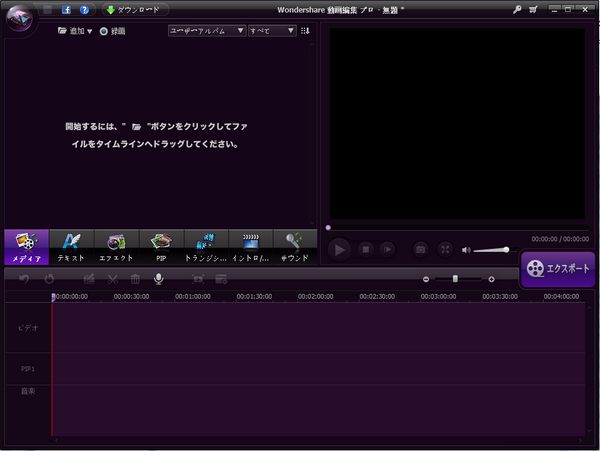The width and height of the screenshot is (600, 451).
Task: Click the timeline playhead at 00:00:00:00
Action: (x=53, y=297)
